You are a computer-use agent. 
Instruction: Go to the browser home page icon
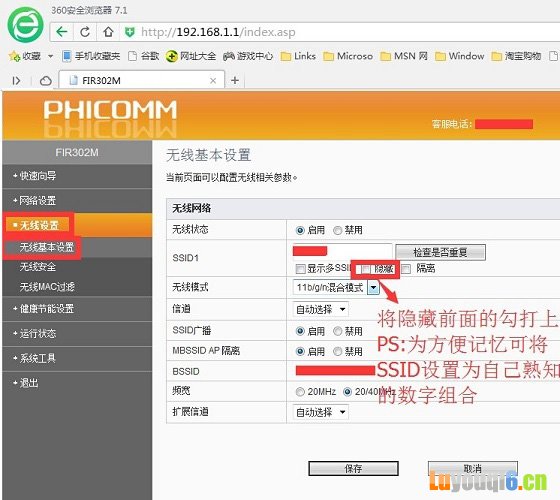click(x=108, y=32)
